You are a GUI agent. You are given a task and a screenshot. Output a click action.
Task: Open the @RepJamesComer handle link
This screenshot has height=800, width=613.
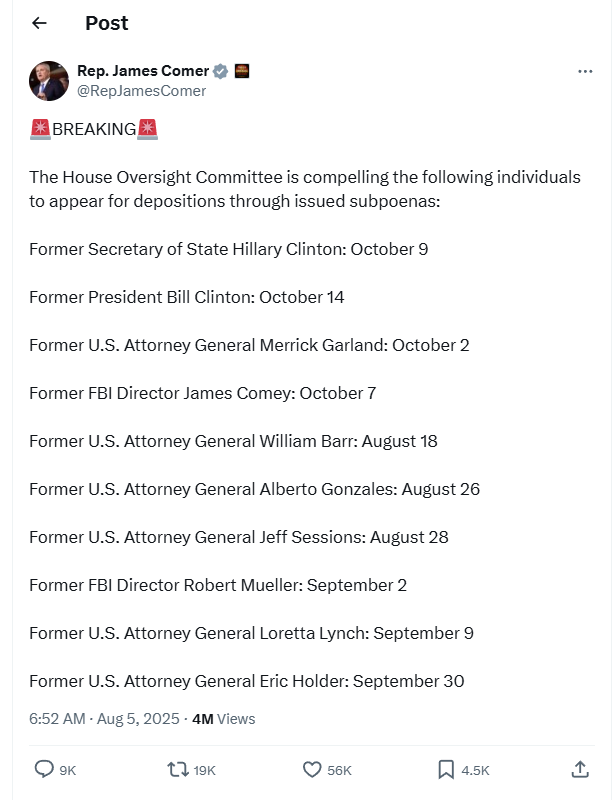pos(141,91)
